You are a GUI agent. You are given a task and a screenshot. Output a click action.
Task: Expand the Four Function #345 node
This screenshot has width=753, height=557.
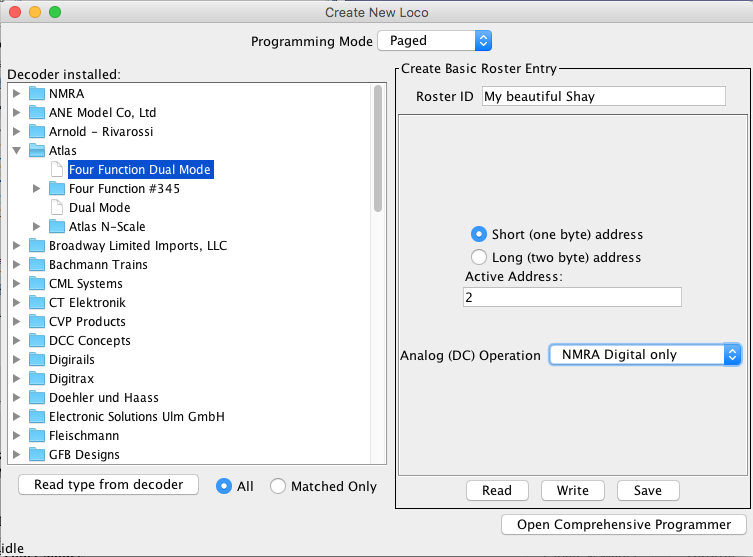[x=37, y=189]
